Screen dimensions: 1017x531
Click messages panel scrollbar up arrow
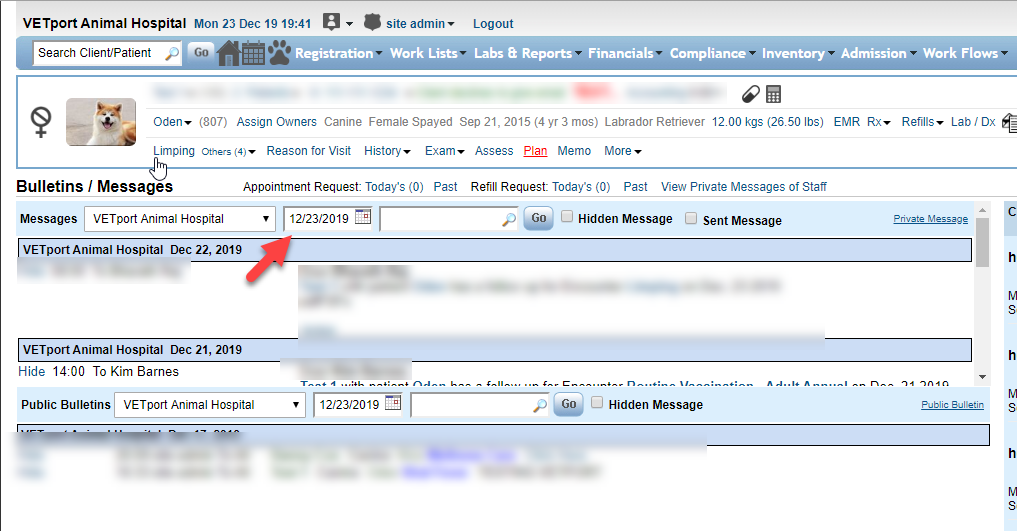[x=983, y=210]
